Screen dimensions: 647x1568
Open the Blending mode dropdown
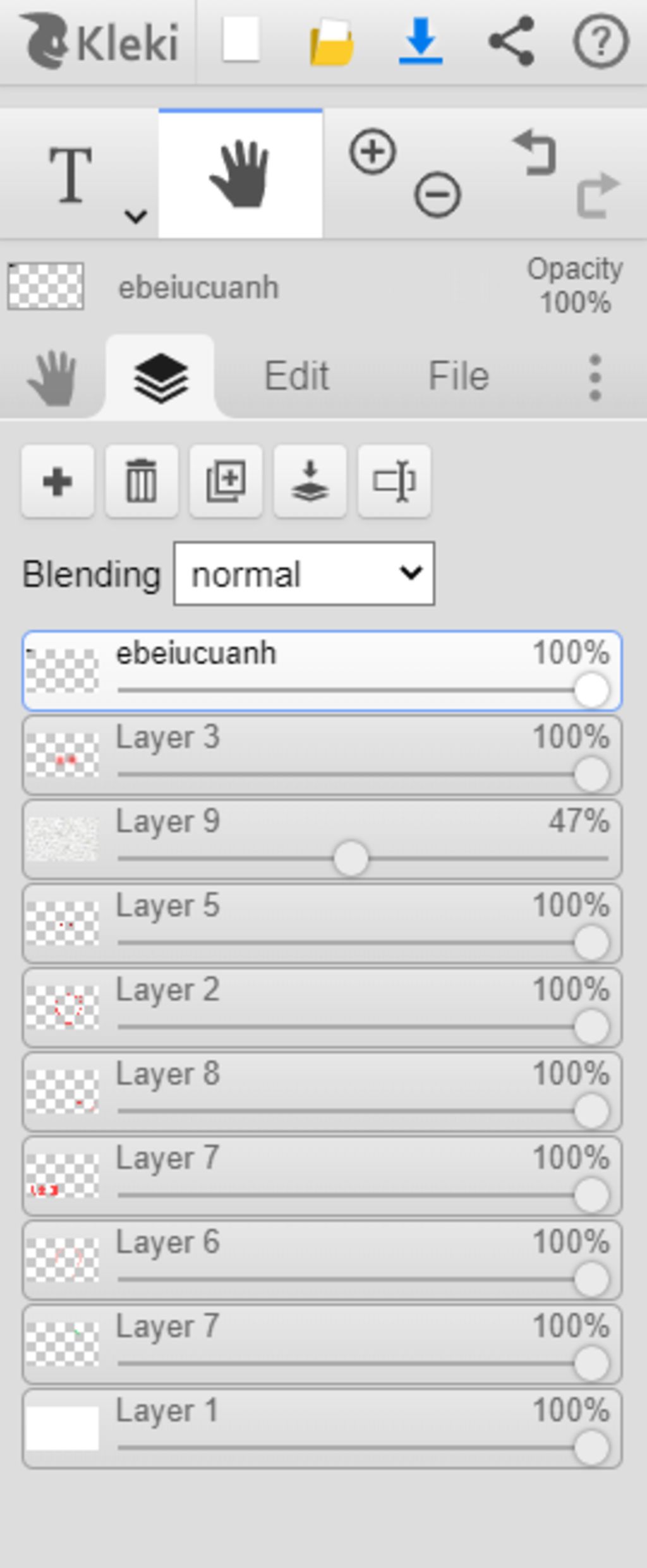304,574
